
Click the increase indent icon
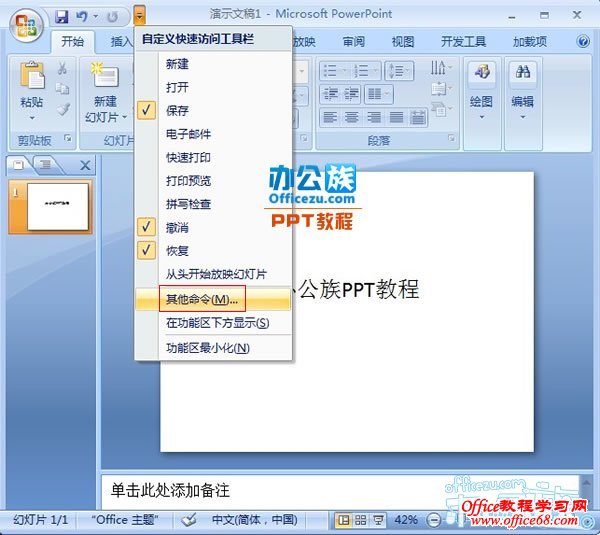point(351,94)
